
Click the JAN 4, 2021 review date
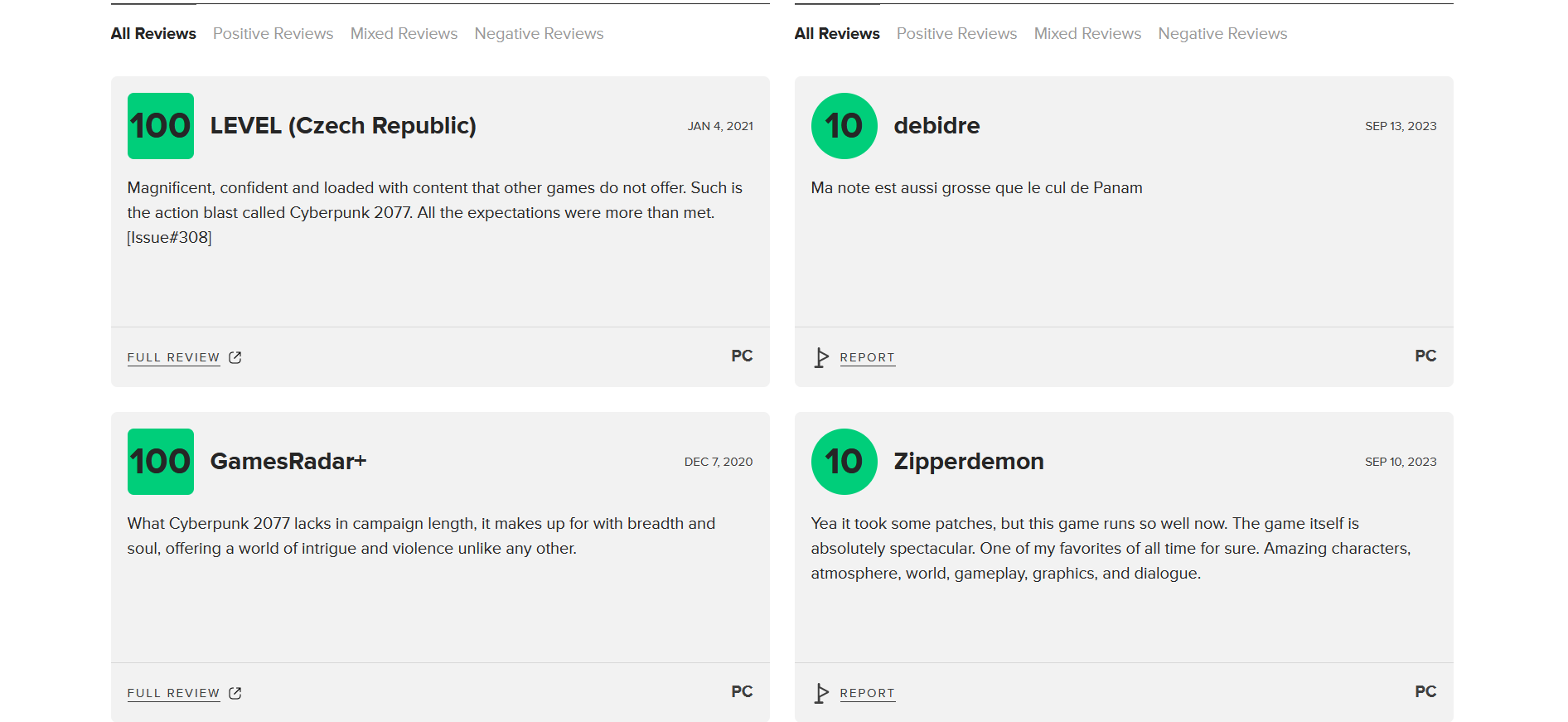pos(720,126)
